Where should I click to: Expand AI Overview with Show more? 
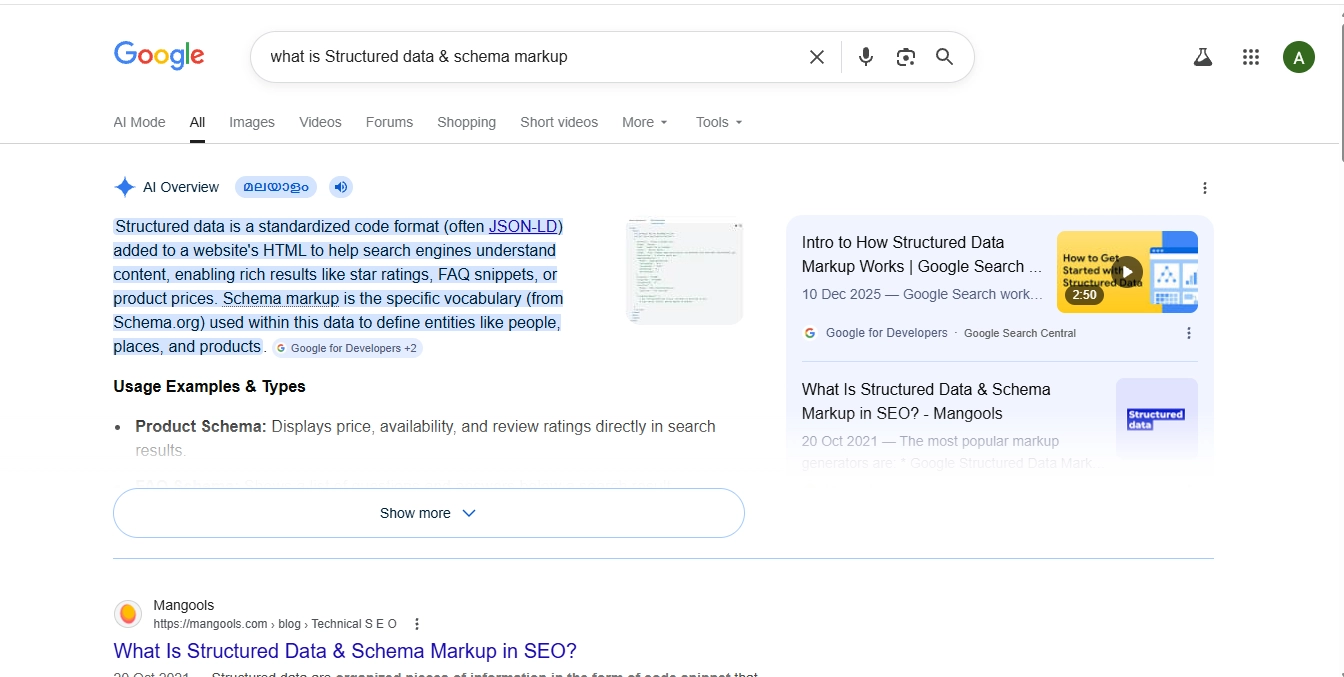429,513
